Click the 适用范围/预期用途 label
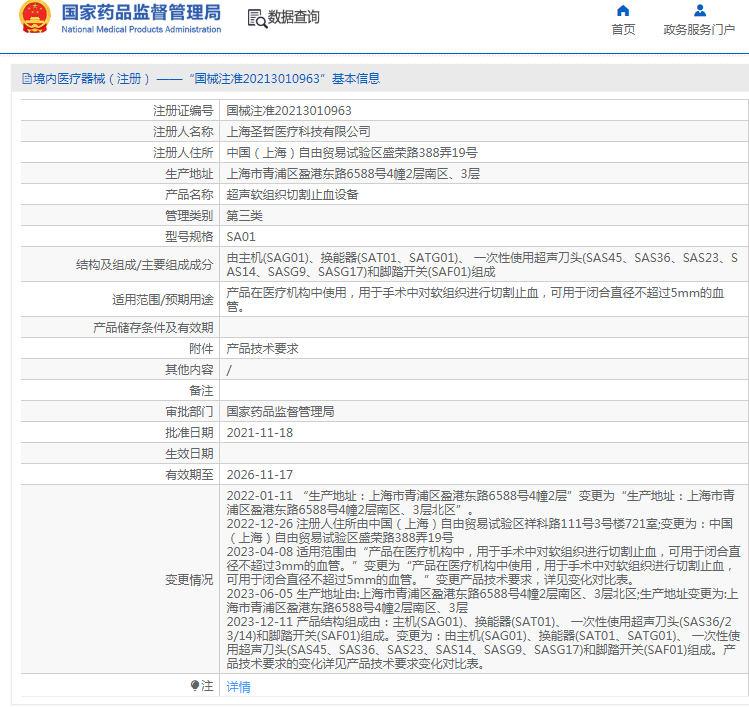Screen dimensions: 749x707 pyautogui.click(x=162, y=300)
